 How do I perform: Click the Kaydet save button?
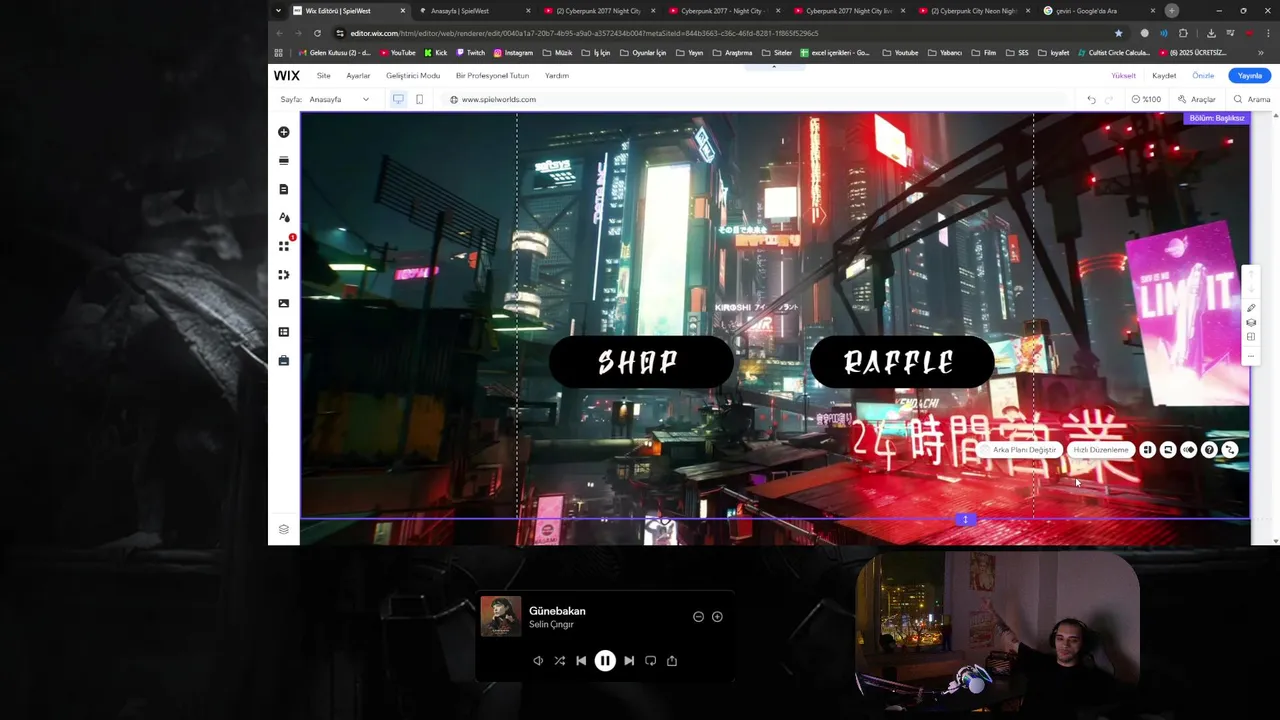1164,76
